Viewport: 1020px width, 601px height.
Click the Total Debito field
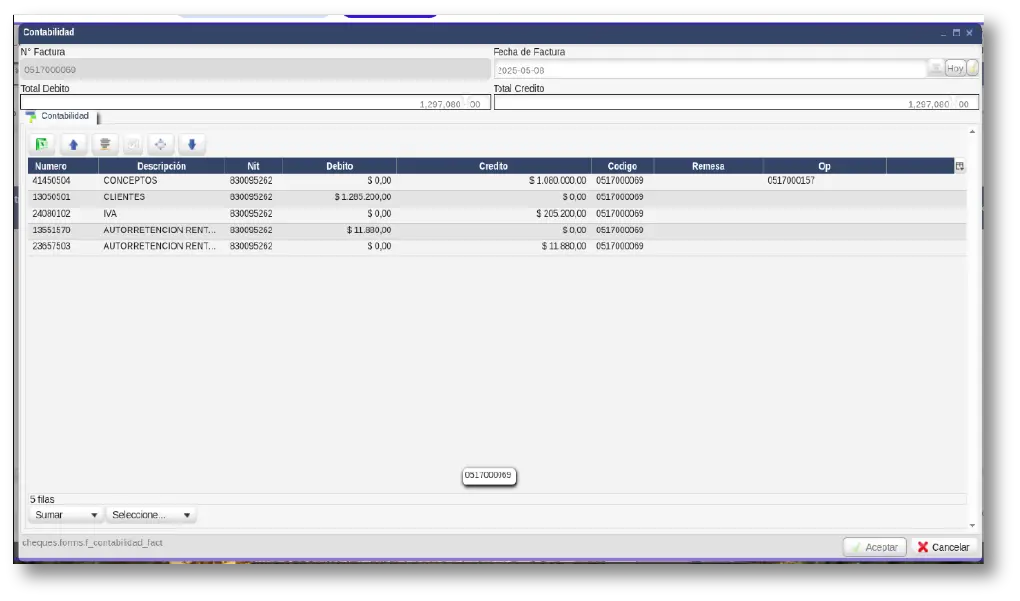coord(255,103)
